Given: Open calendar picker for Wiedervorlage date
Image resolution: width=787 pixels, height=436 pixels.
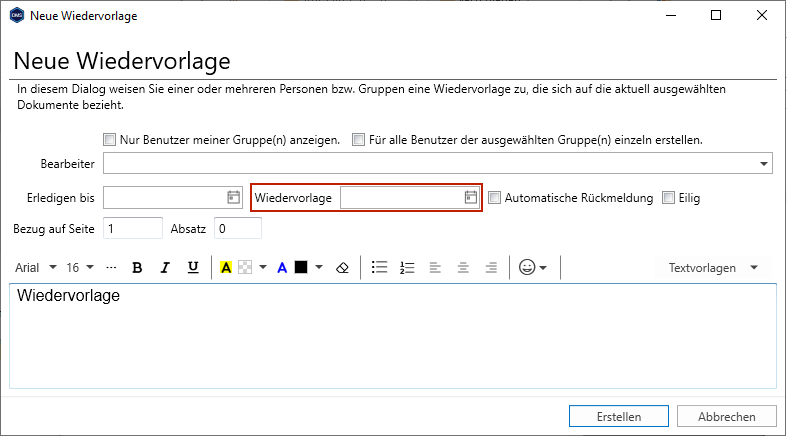Looking at the screenshot, I should click(471, 198).
